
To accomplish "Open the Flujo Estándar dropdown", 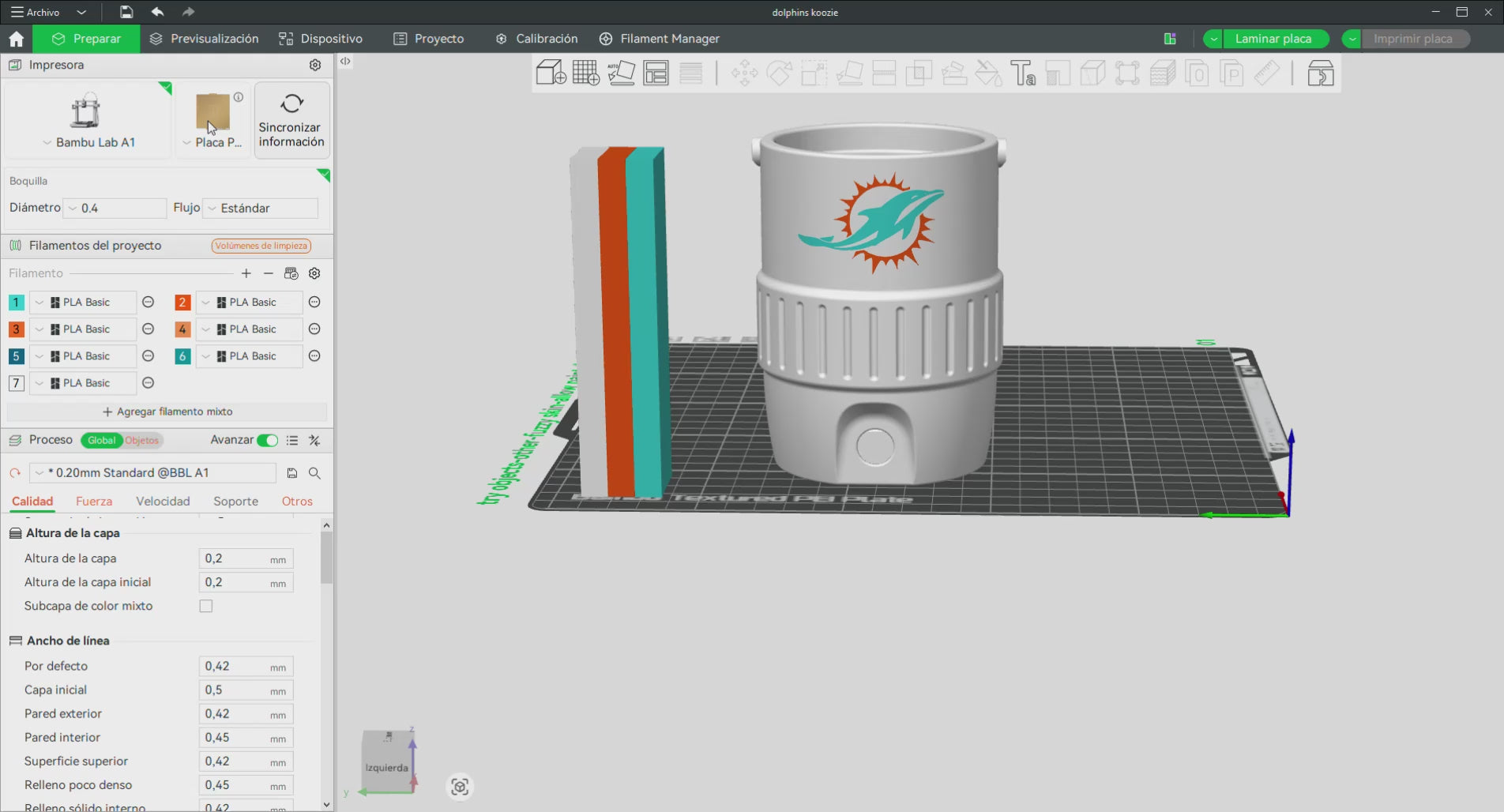I will pyautogui.click(x=261, y=208).
